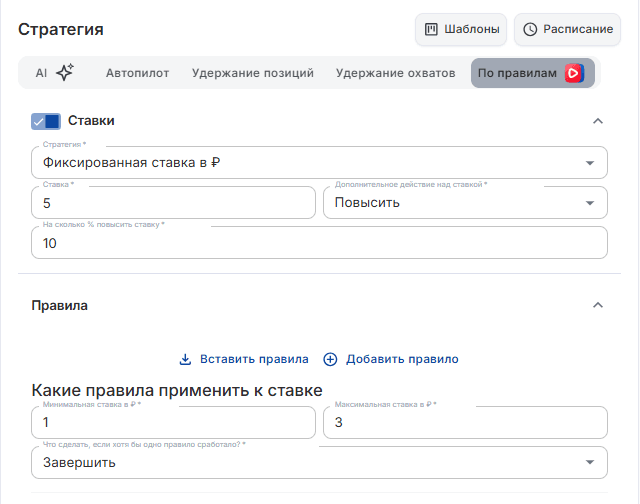Click the percent raise field with 10

click(319, 242)
